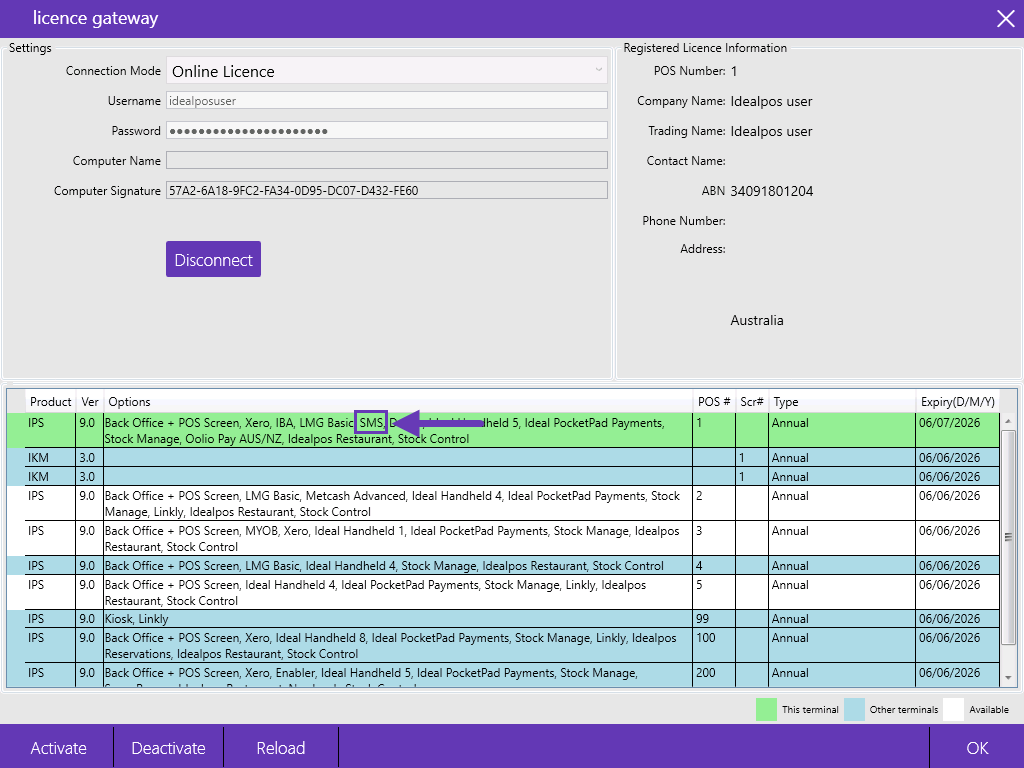
Task: Click the licence list scroll down arrow
Action: [x=1008, y=678]
